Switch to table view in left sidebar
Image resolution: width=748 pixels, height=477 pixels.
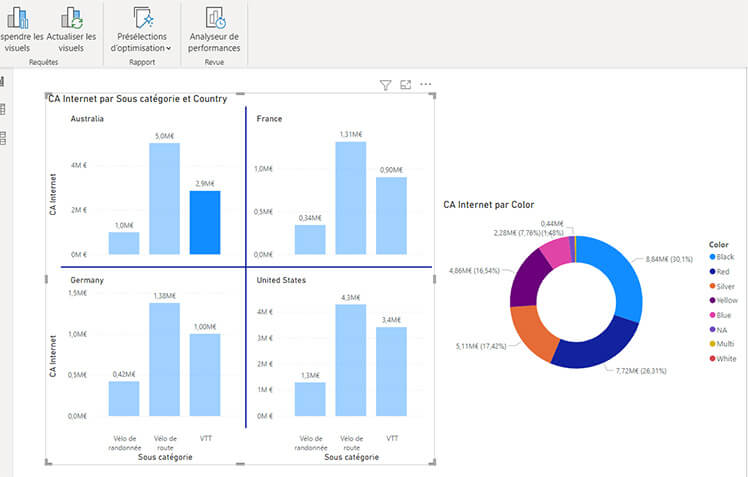[2, 109]
